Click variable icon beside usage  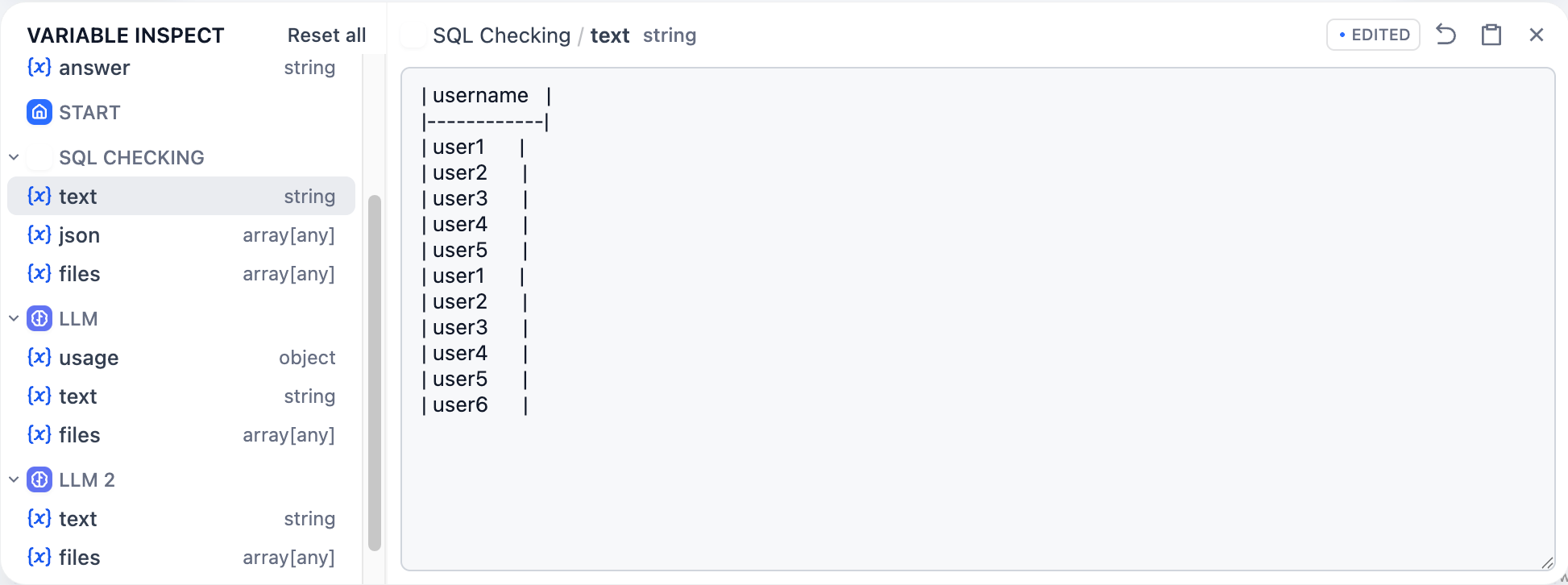click(x=39, y=357)
